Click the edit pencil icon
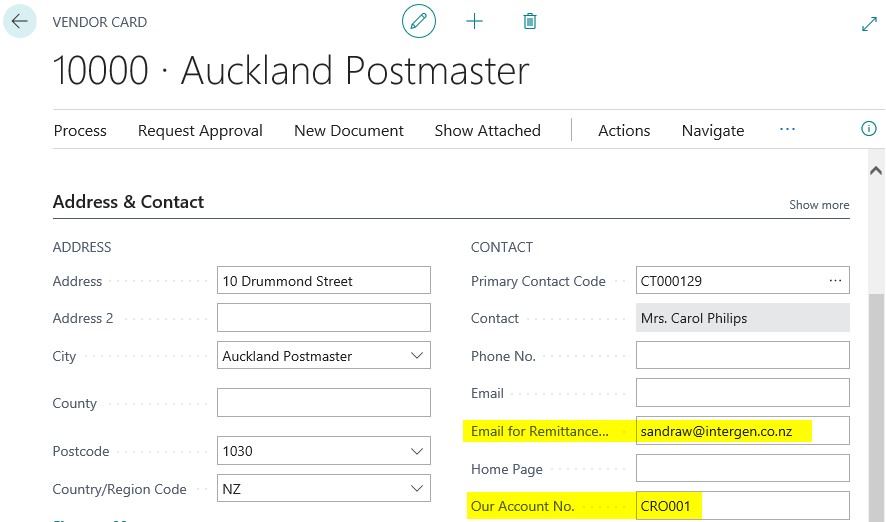Screen dimensions: 886x522 point(419,21)
